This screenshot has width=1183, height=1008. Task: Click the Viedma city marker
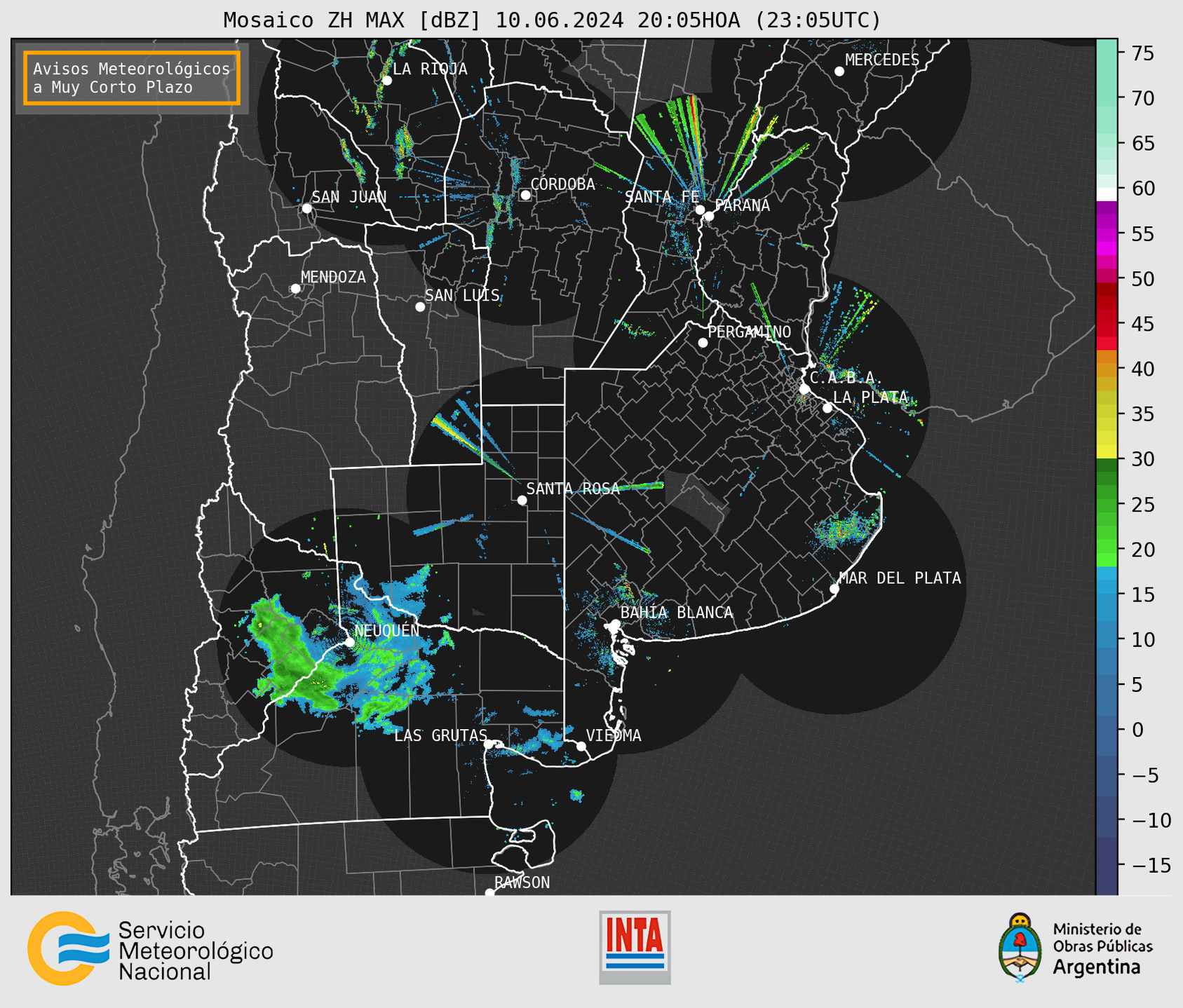pyautogui.click(x=581, y=746)
